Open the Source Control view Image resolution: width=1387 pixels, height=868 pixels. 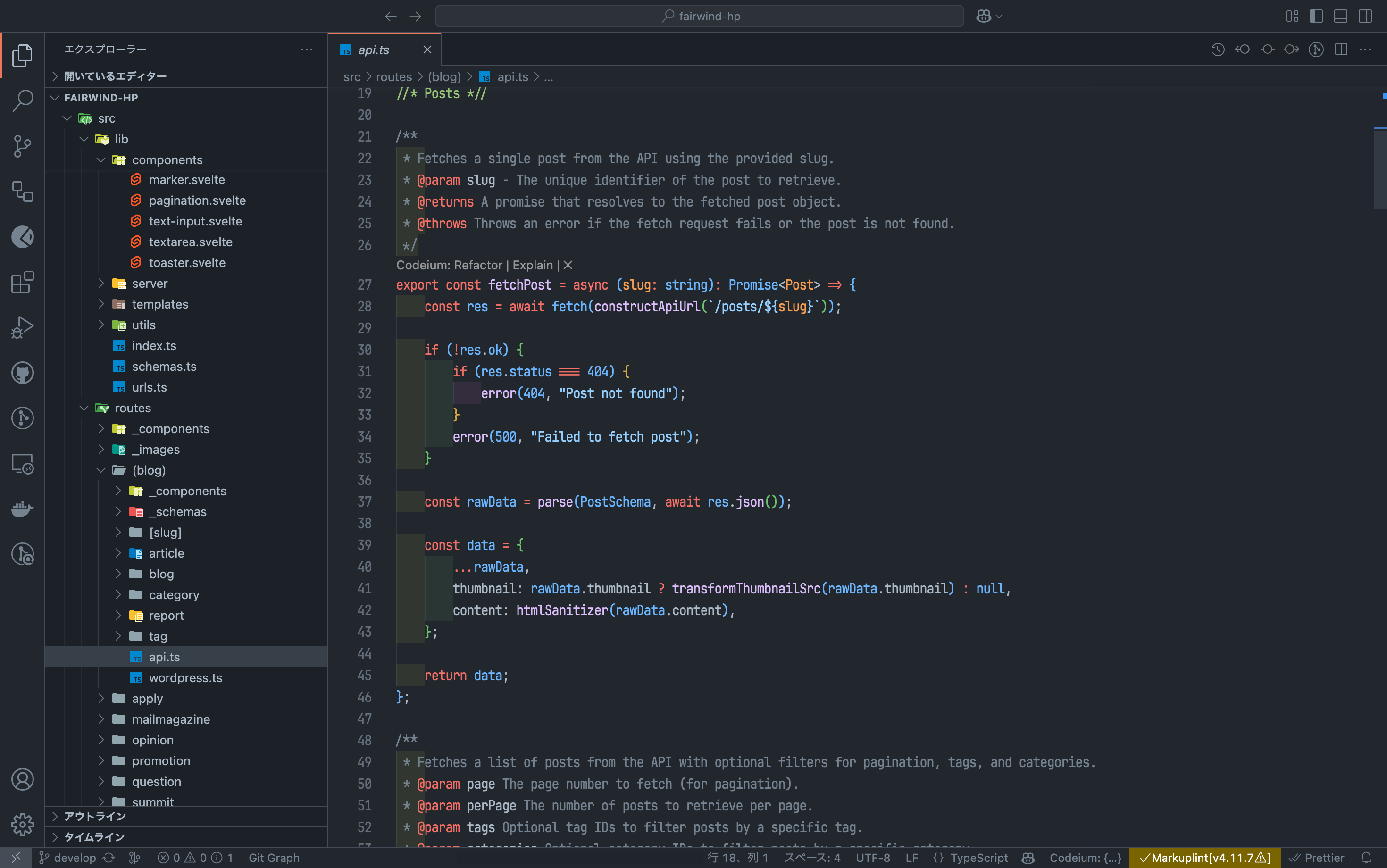(x=22, y=146)
